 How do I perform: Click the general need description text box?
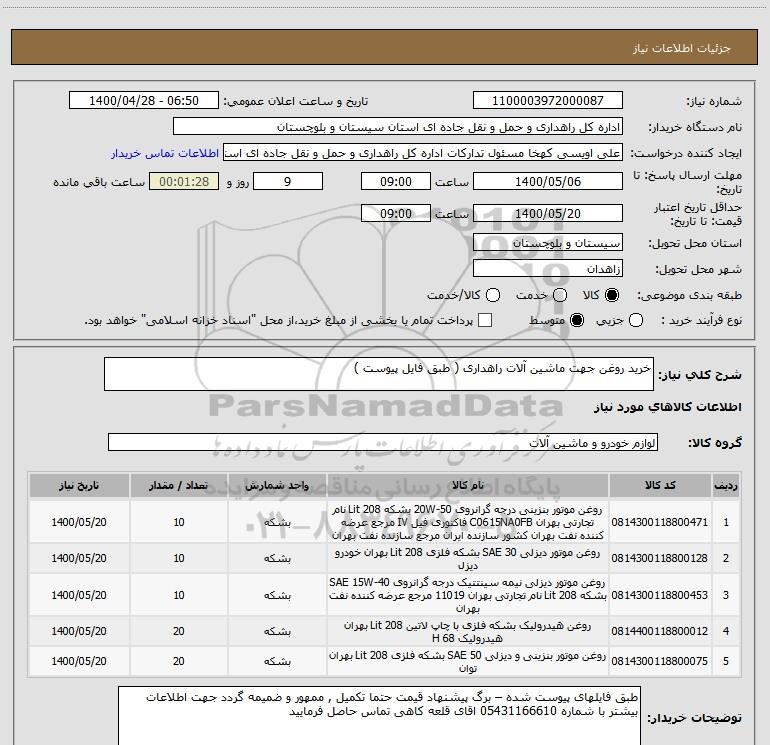[x=379, y=374]
